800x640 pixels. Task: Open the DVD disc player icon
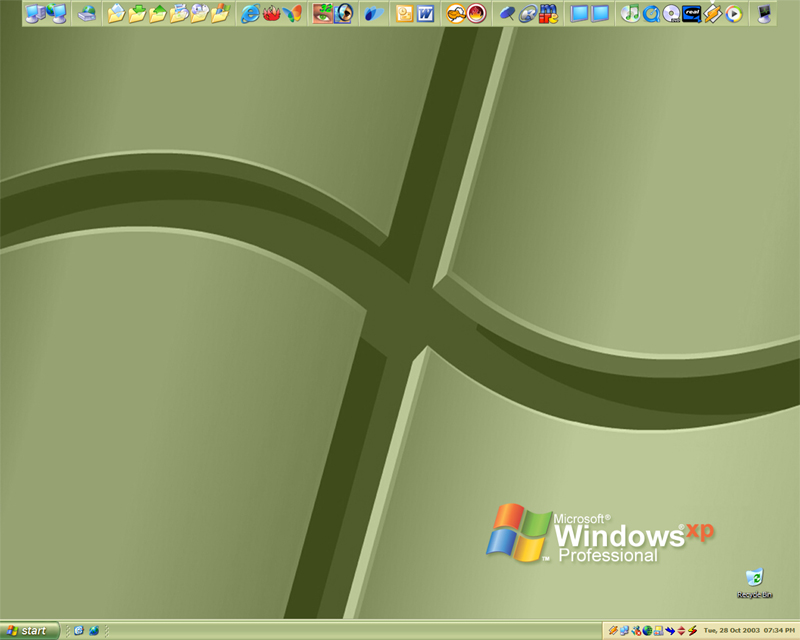(x=671, y=13)
